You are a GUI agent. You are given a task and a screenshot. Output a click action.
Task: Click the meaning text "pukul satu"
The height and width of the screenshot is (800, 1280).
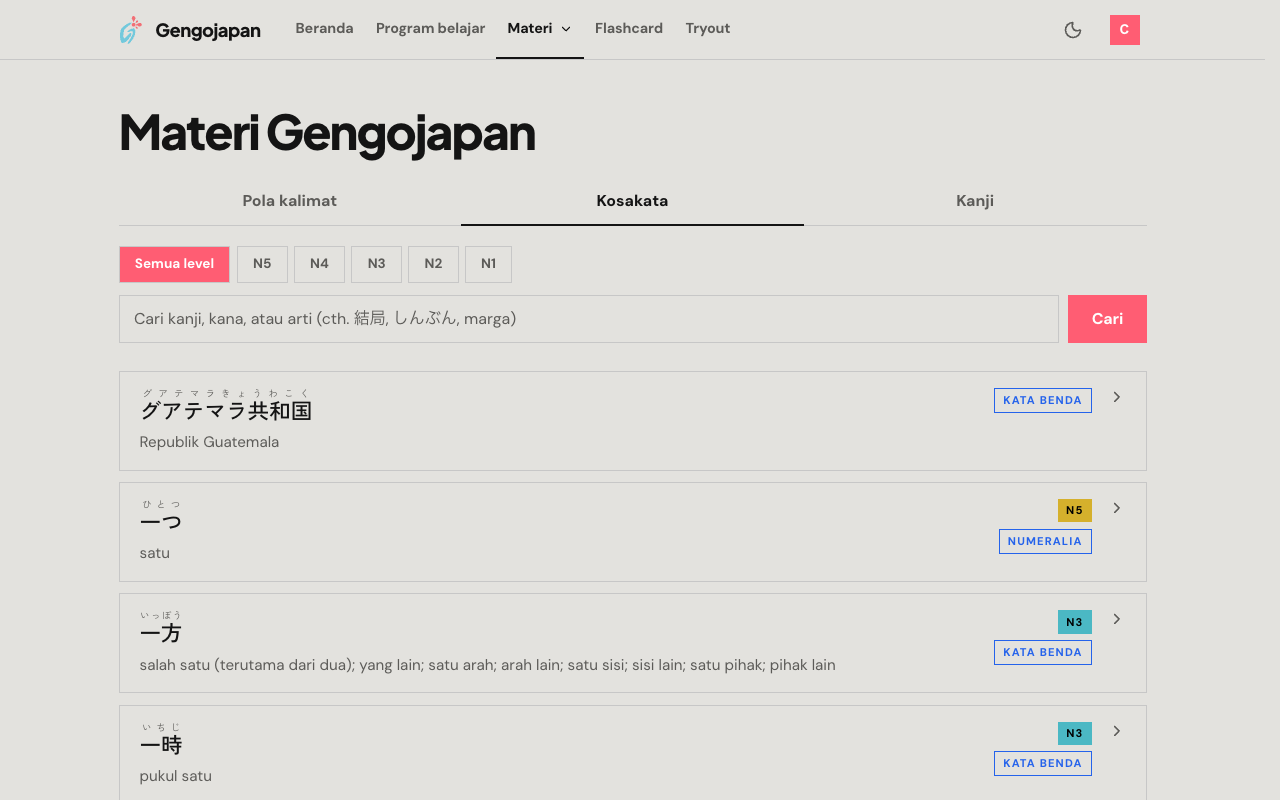coord(176,776)
